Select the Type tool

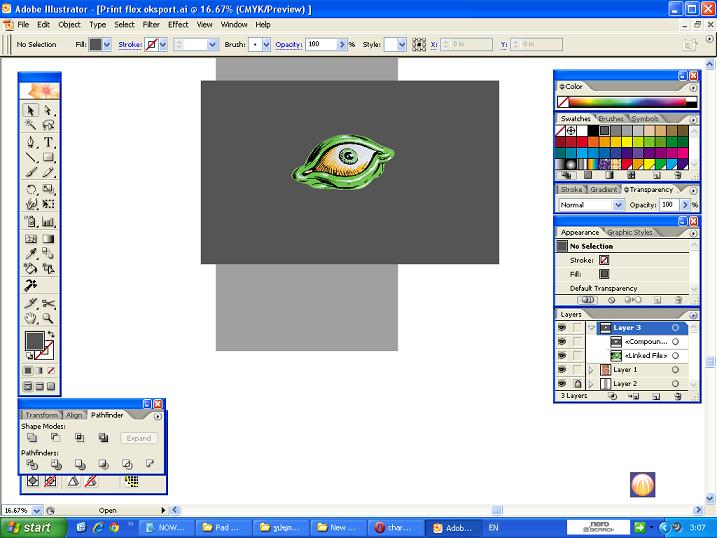tap(48, 142)
